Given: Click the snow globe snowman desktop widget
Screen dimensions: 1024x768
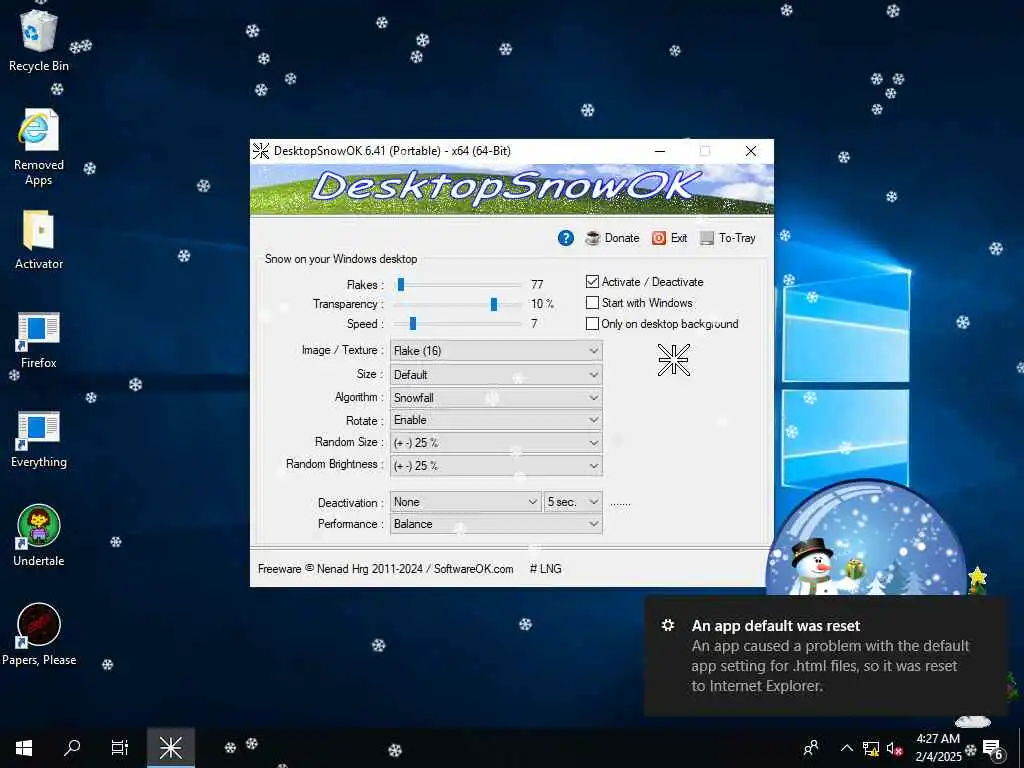Looking at the screenshot, I should [865, 539].
